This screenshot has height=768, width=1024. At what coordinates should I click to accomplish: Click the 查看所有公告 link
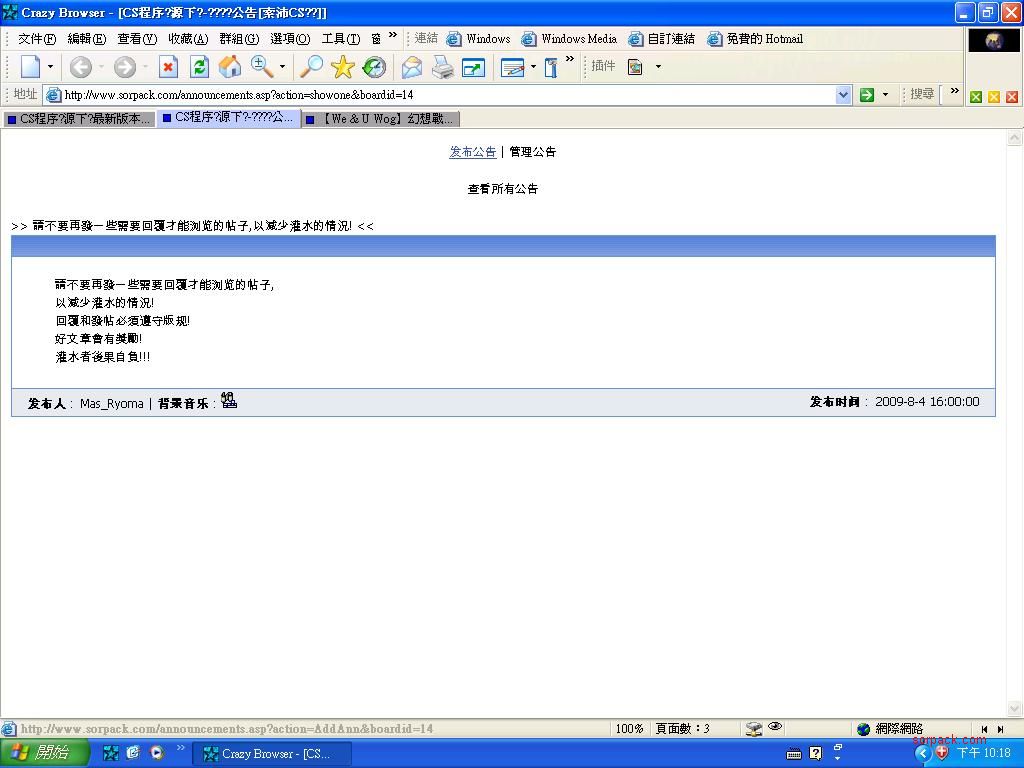(503, 189)
